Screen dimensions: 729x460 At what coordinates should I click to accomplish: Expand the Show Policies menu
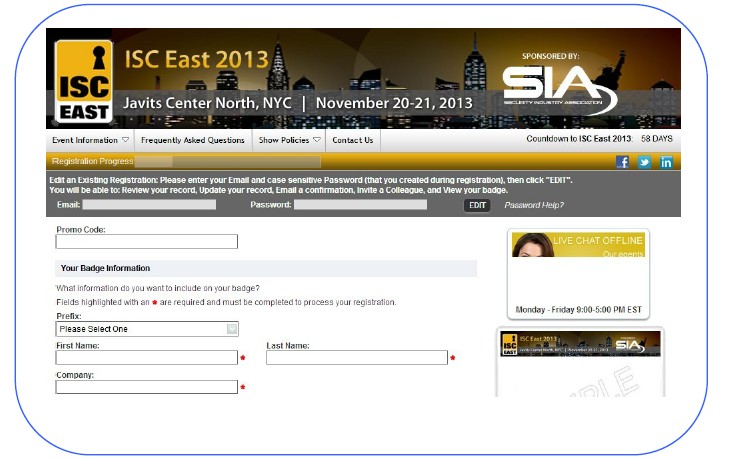coord(289,140)
